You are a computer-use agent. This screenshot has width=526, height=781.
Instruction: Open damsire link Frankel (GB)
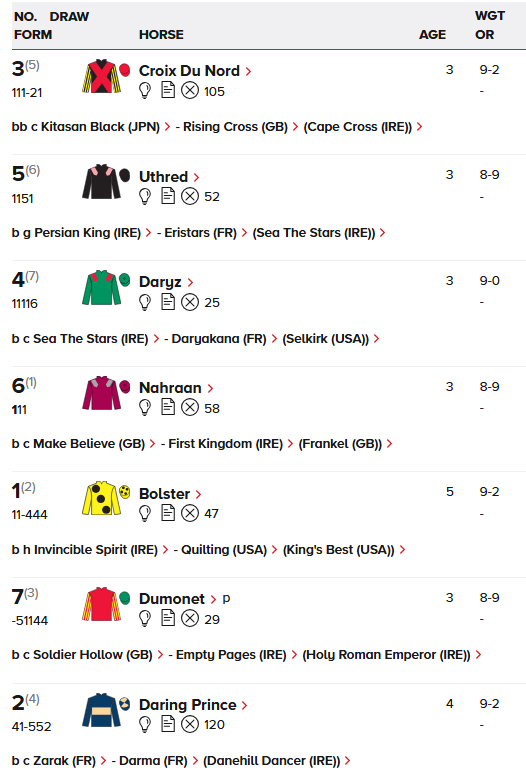(340, 444)
